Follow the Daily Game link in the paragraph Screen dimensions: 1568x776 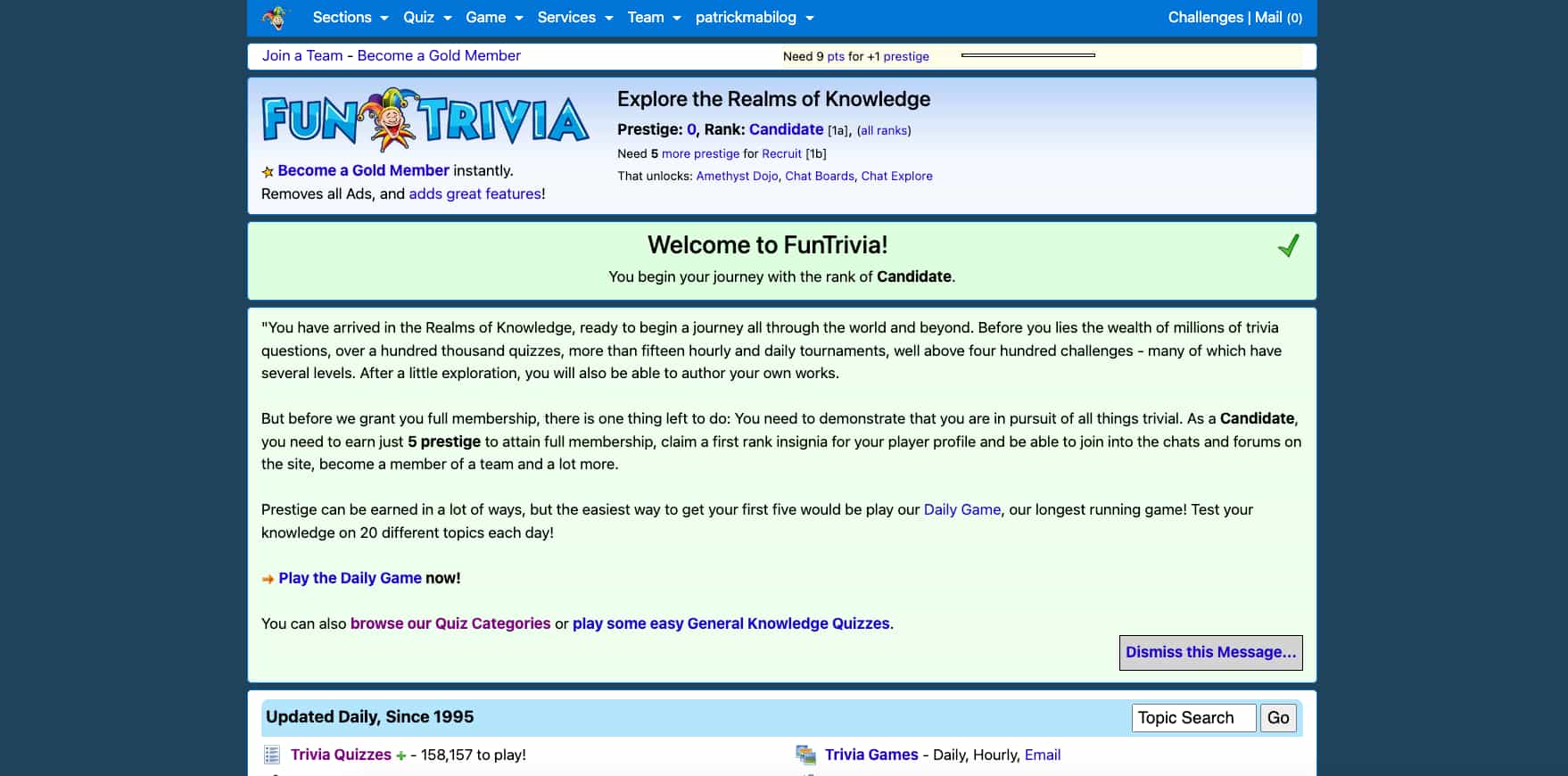[x=961, y=509]
